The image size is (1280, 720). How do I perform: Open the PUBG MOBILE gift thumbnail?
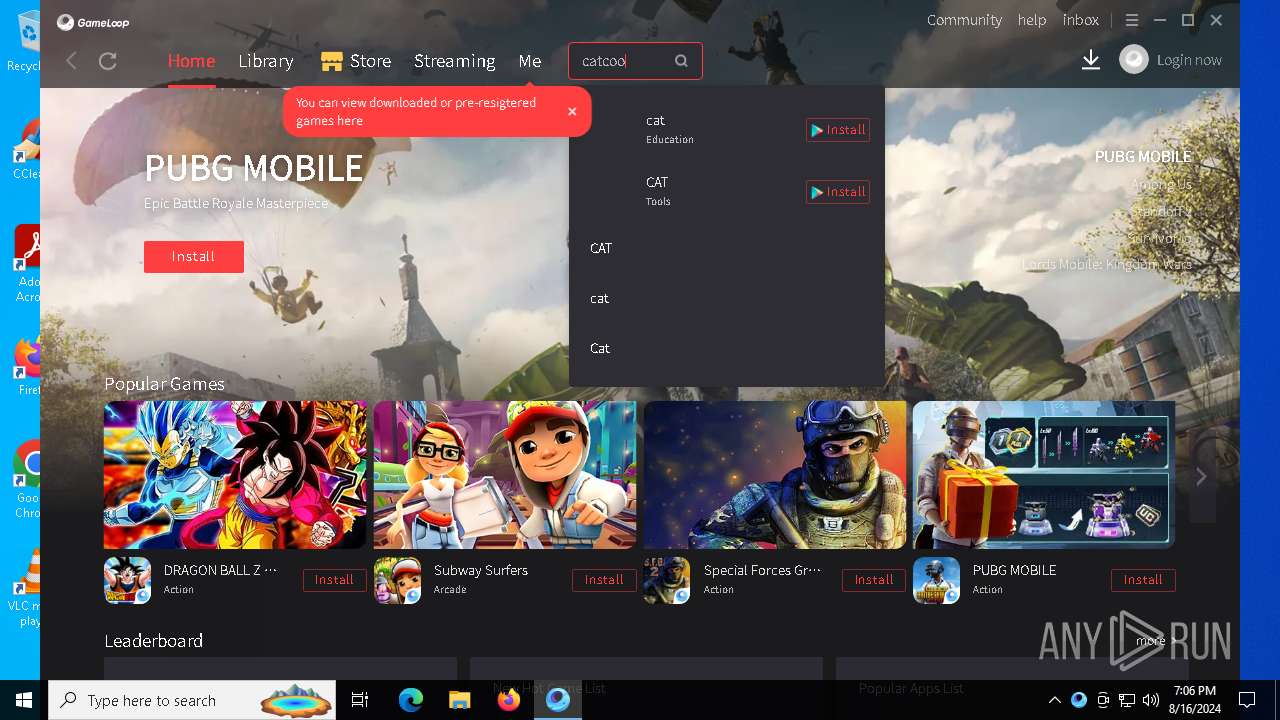coord(1044,475)
